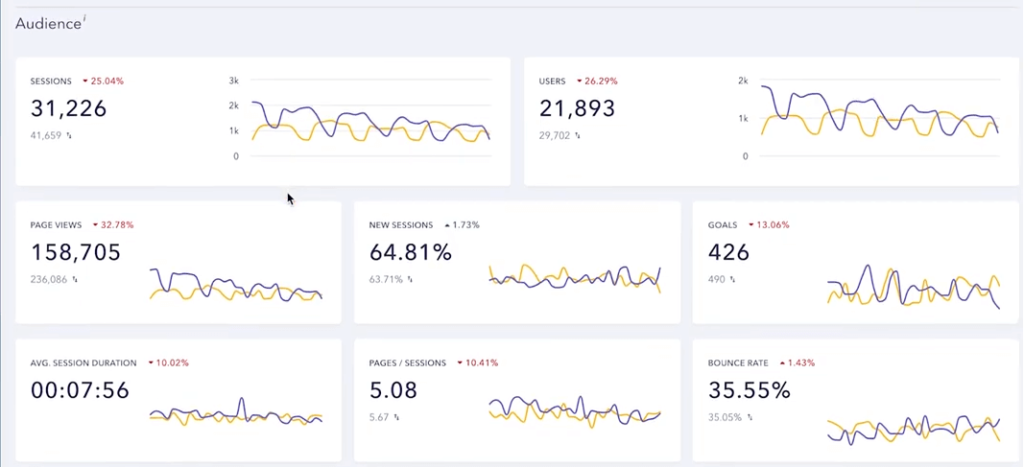
Task: Click the session duration value 00:07:56
Action: pos(80,390)
